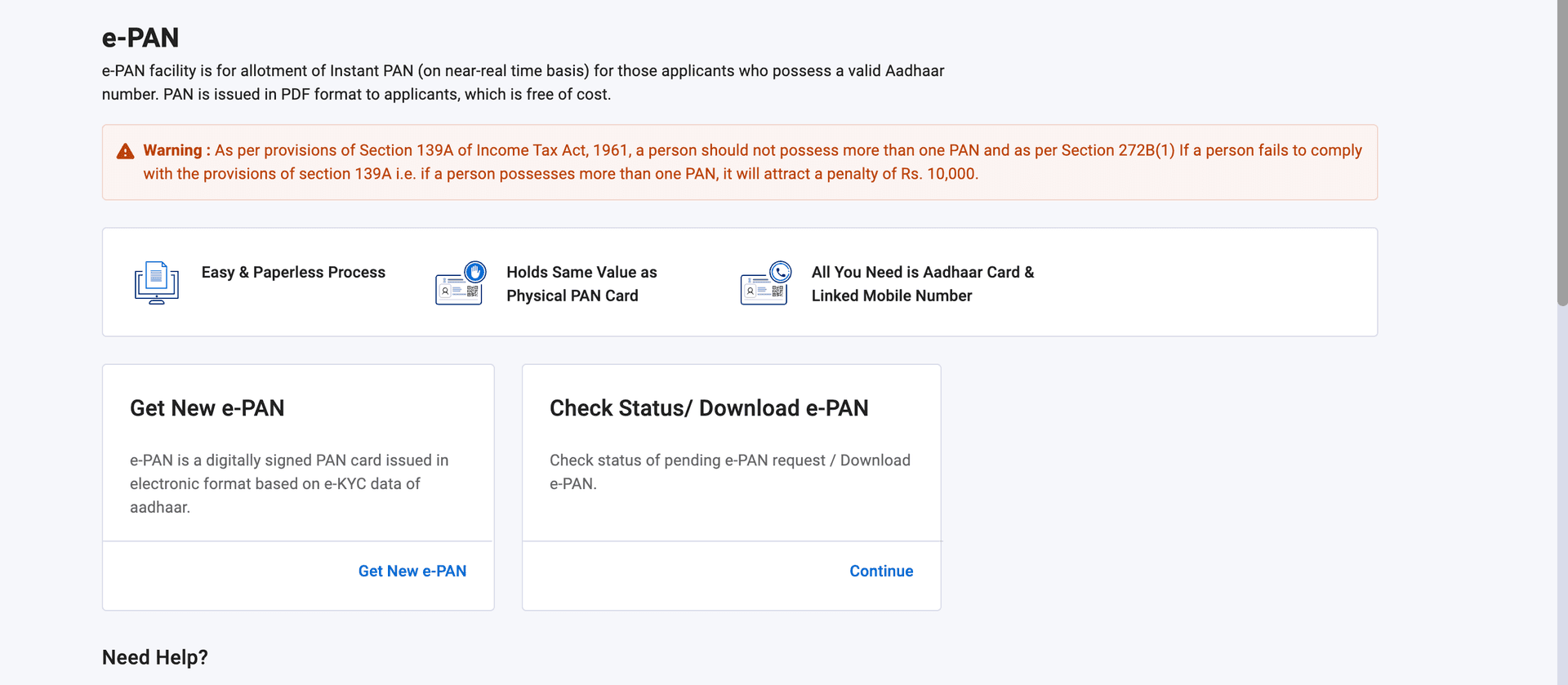Select the Get New e-PAN card

pyautogui.click(x=297, y=487)
